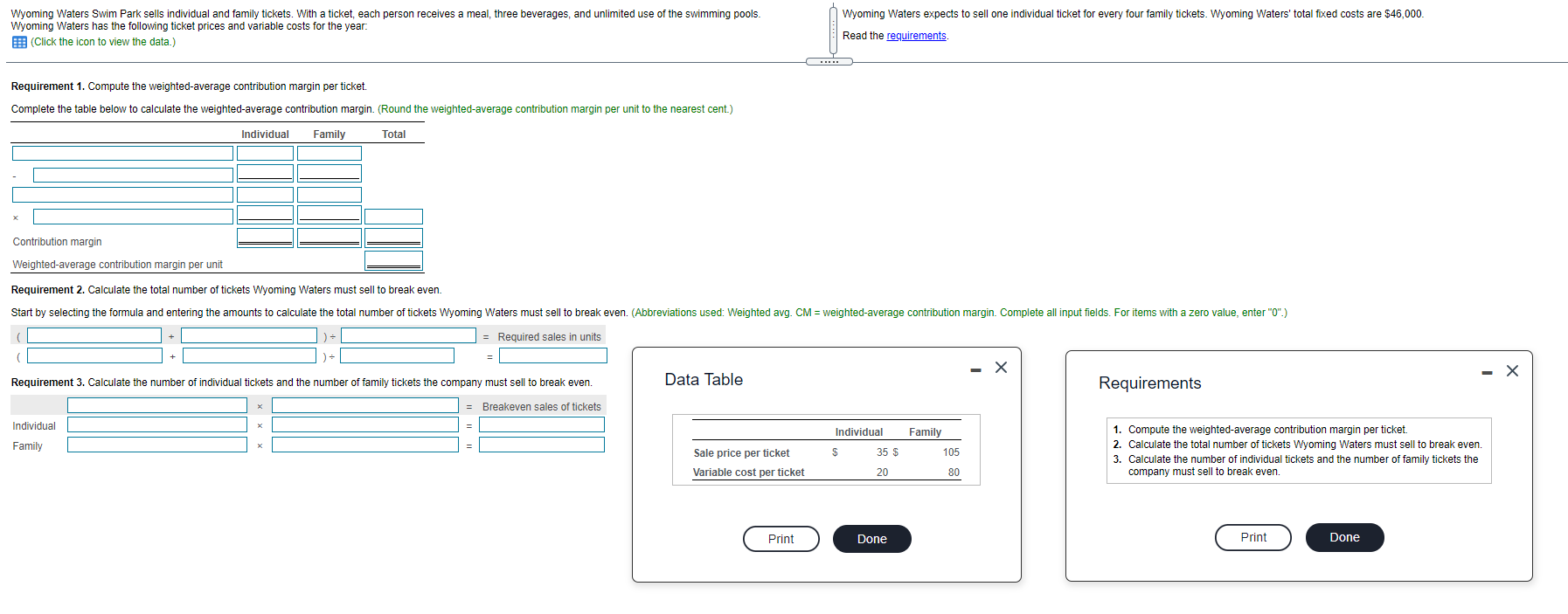Click the Required sales in units result field
Screen dimensions: 1568x614
553,355
